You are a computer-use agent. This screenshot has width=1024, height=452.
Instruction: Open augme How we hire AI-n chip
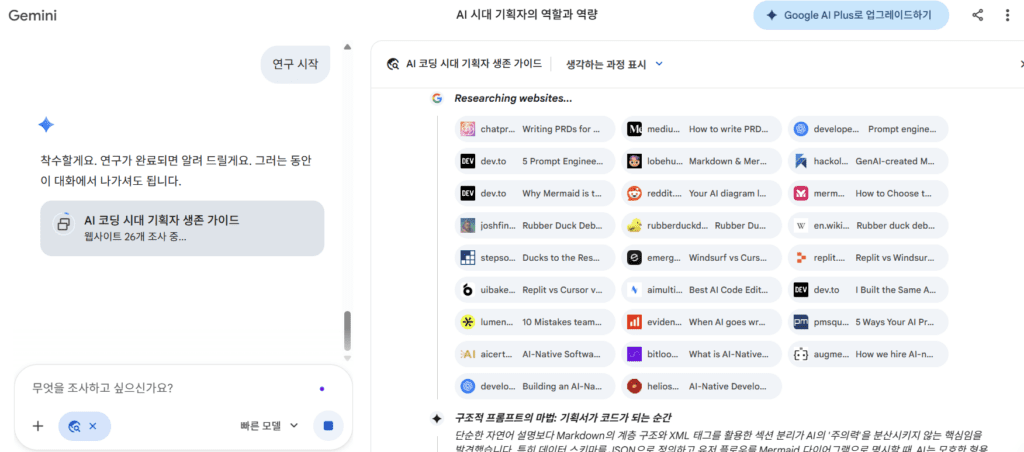868,353
